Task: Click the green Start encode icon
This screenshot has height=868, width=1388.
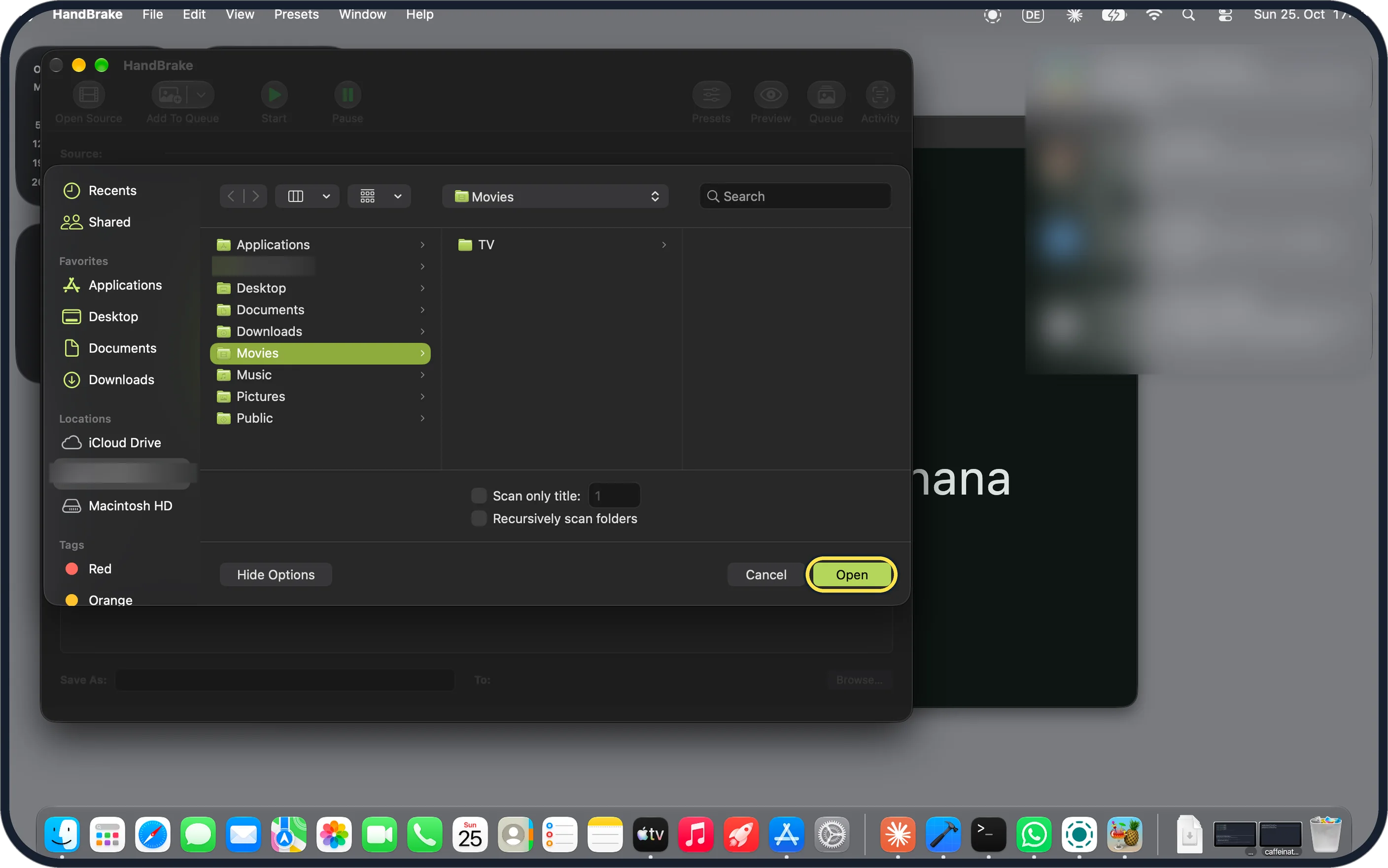Action: [275, 95]
